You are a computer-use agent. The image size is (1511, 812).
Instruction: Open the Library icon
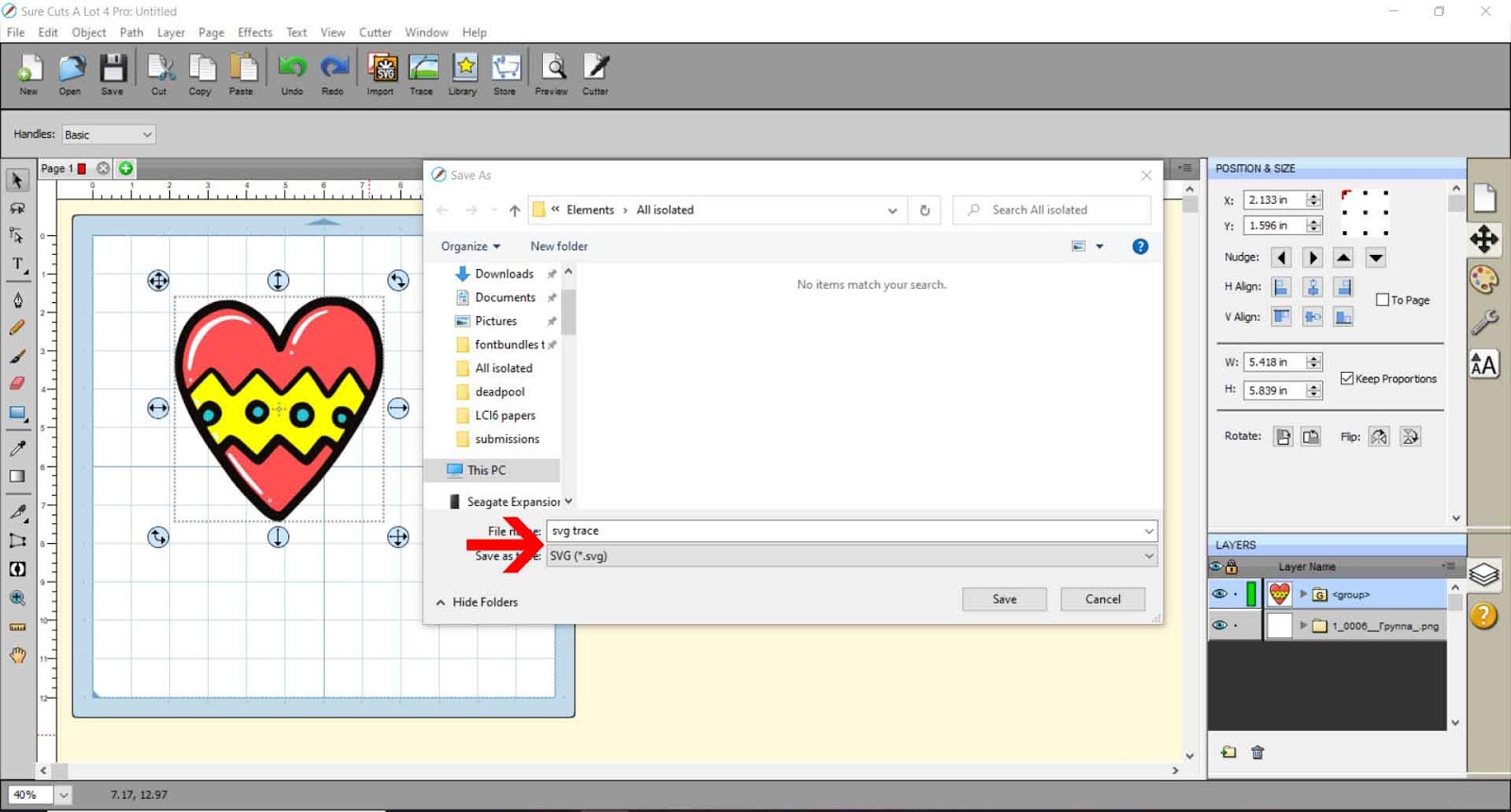coord(463,75)
